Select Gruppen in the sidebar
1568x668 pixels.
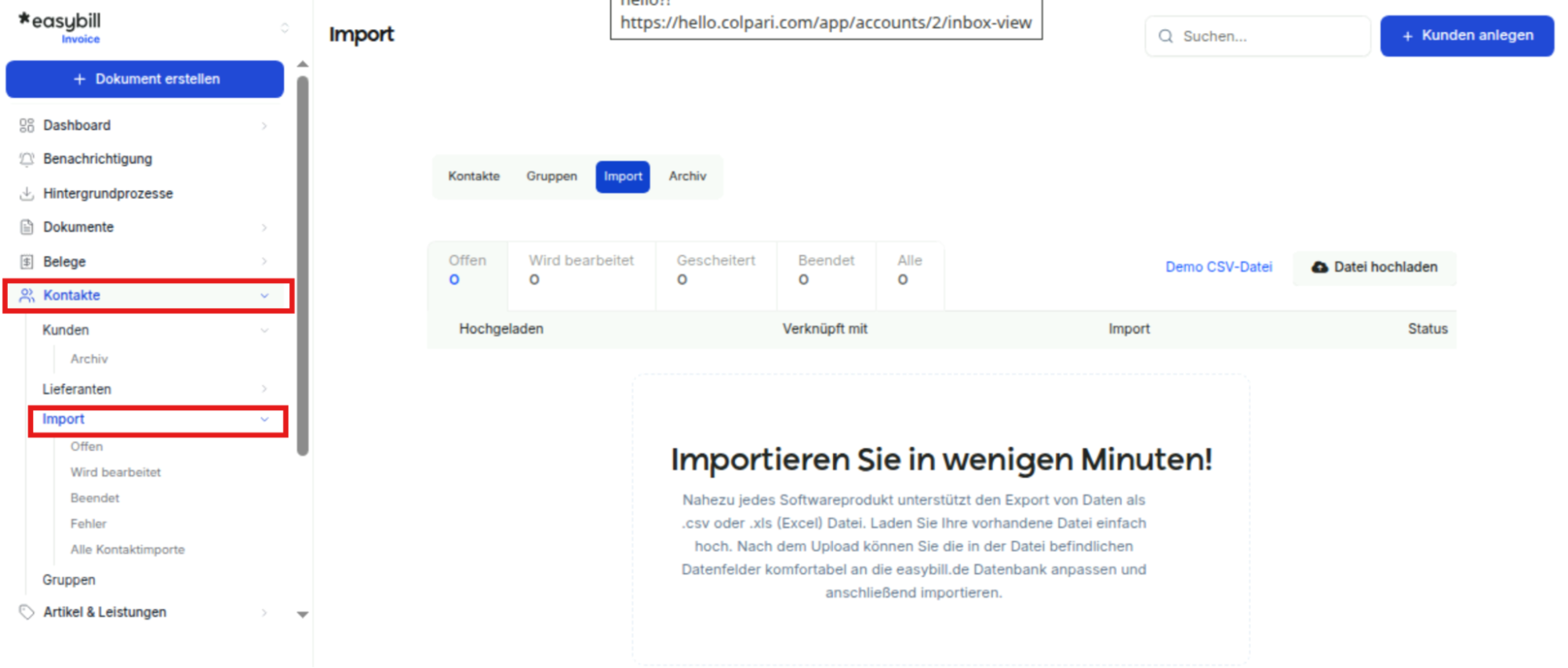tap(69, 580)
